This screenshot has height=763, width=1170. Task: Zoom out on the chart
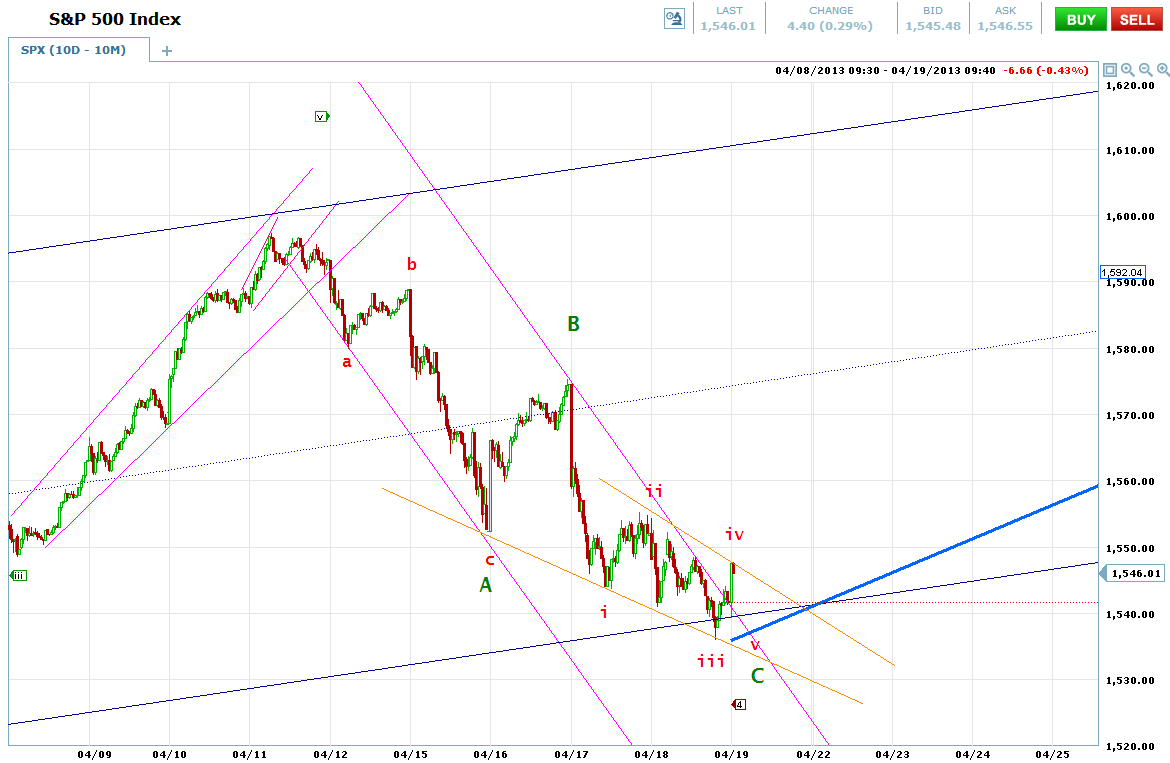tap(1145, 70)
